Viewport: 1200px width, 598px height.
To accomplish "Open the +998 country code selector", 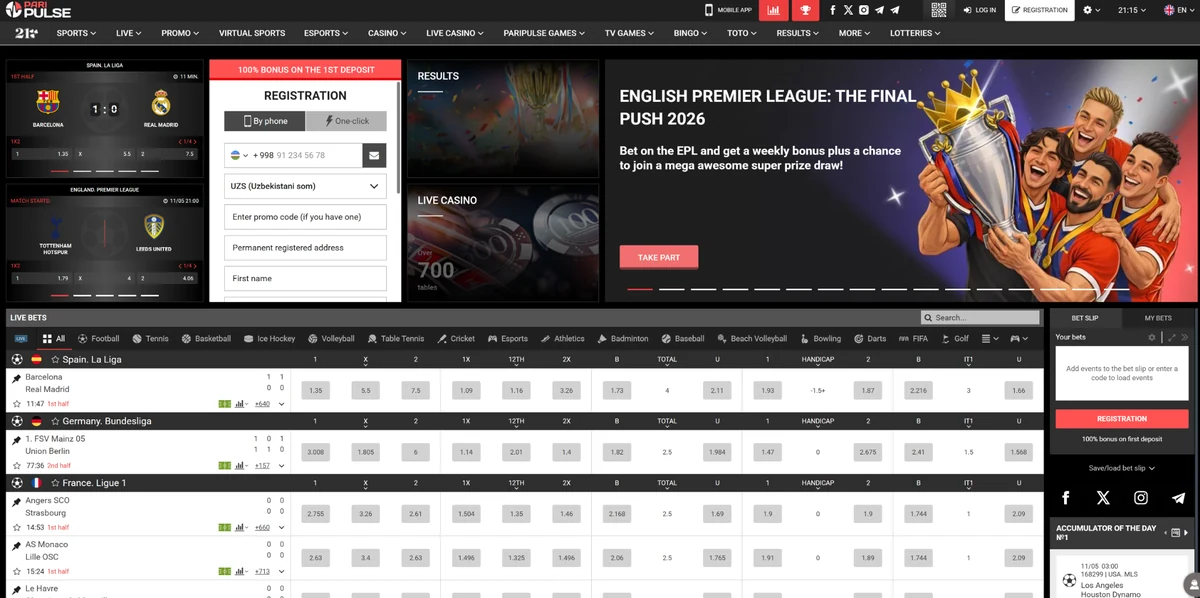I will (x=238, y=155).
